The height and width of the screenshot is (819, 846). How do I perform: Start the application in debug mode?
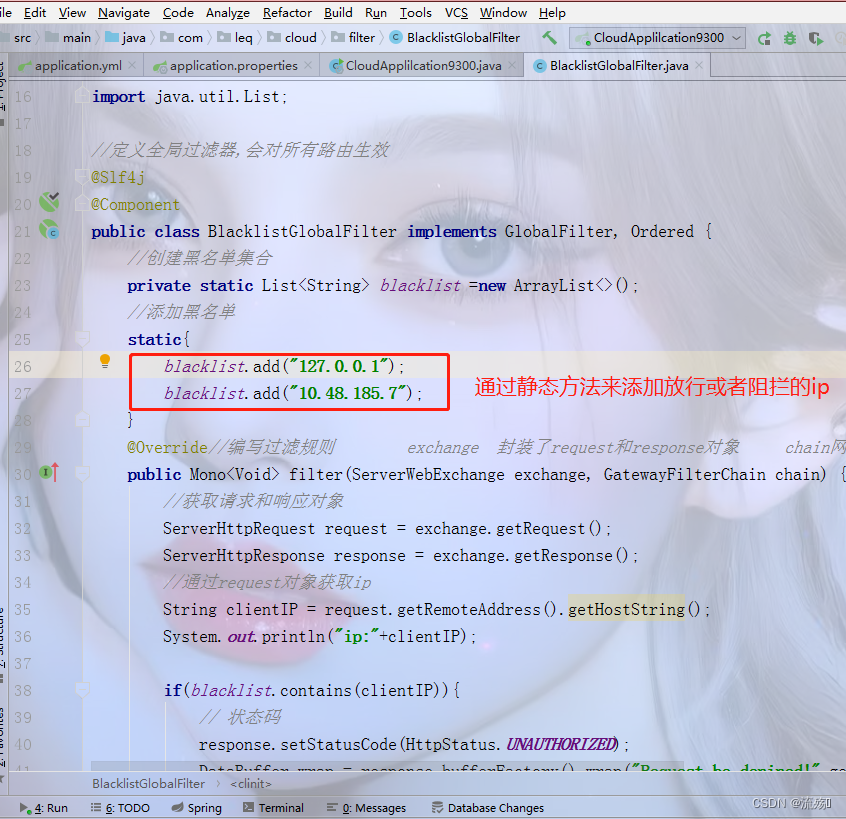coord(790,38)
